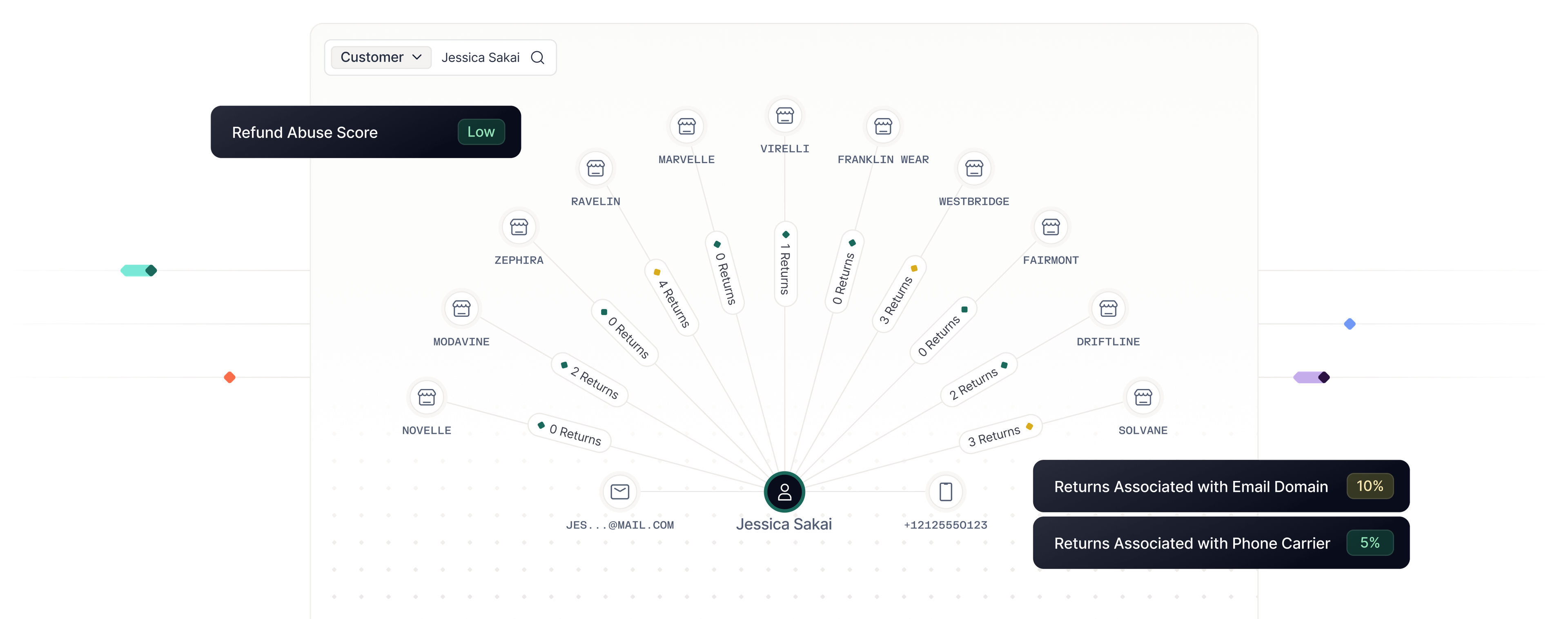Click the Low refund abuse badge
Screen dimensions: 1568x619
point(481,132)
